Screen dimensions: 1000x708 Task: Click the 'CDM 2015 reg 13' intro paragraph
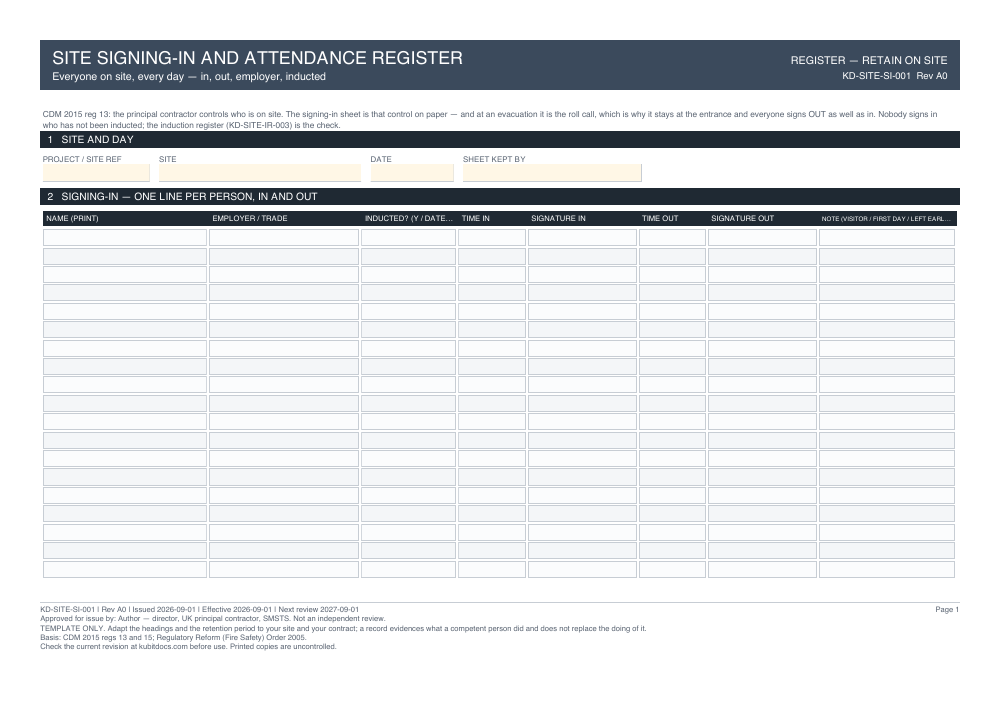[x=490, y=120]
